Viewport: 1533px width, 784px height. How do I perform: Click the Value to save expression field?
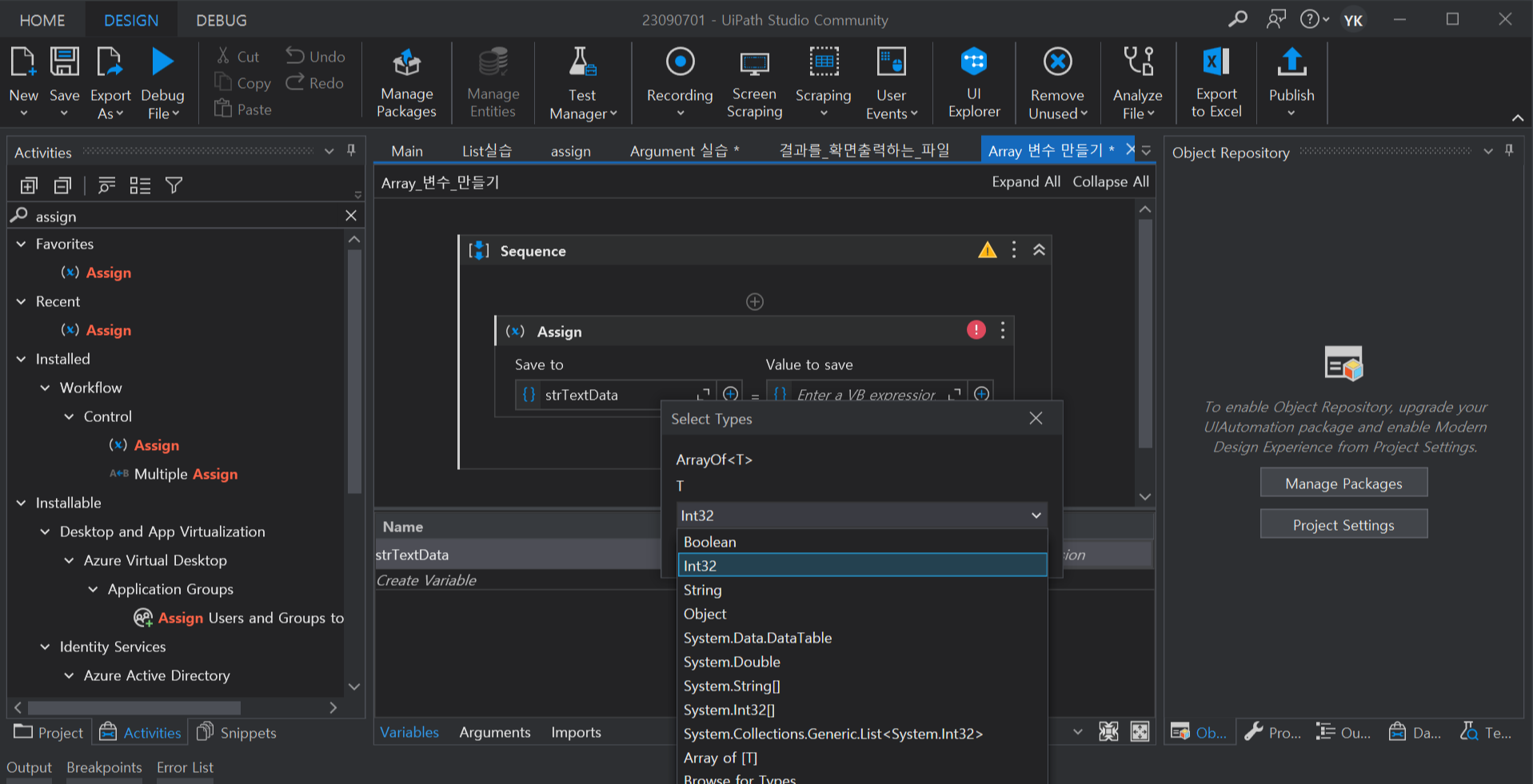tap(867, 394)
